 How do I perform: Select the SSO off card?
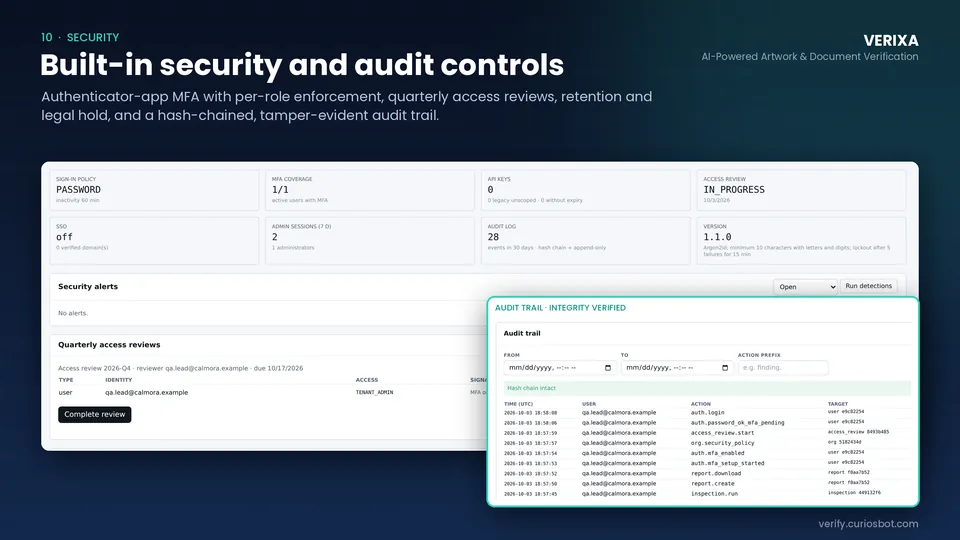pos(154,241)
